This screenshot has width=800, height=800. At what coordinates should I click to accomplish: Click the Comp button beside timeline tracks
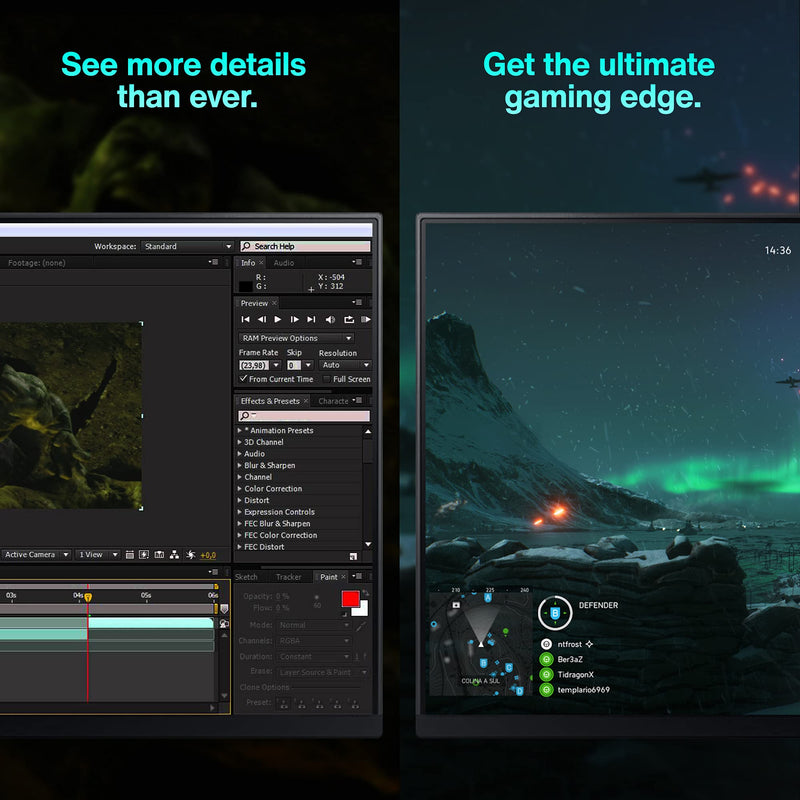coord(224,623)
